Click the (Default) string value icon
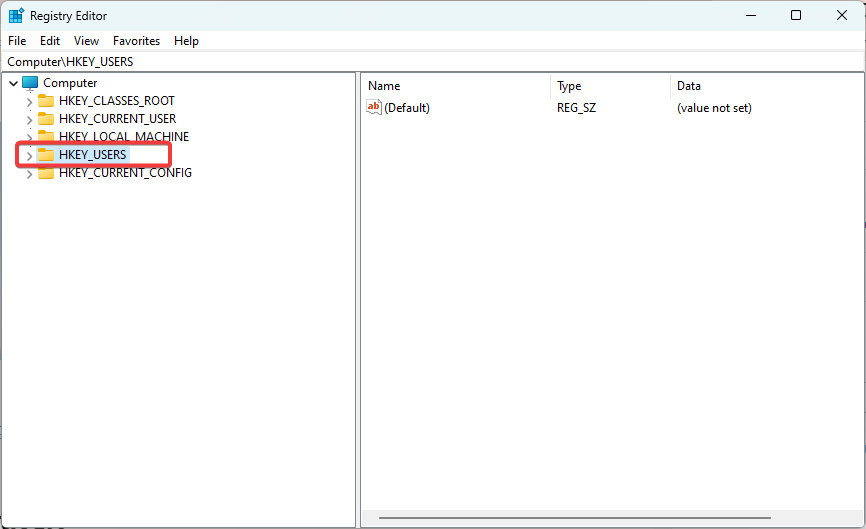 [374, 108]
